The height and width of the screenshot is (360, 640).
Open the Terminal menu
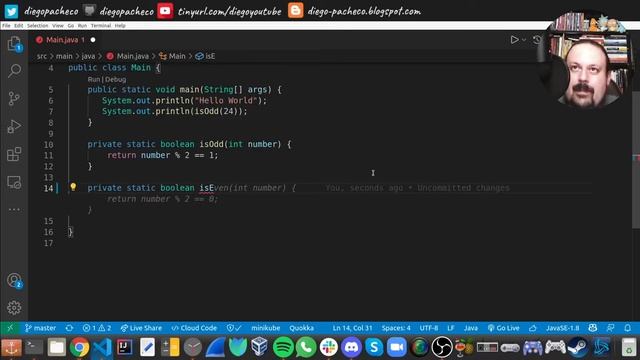click(101, 25)
